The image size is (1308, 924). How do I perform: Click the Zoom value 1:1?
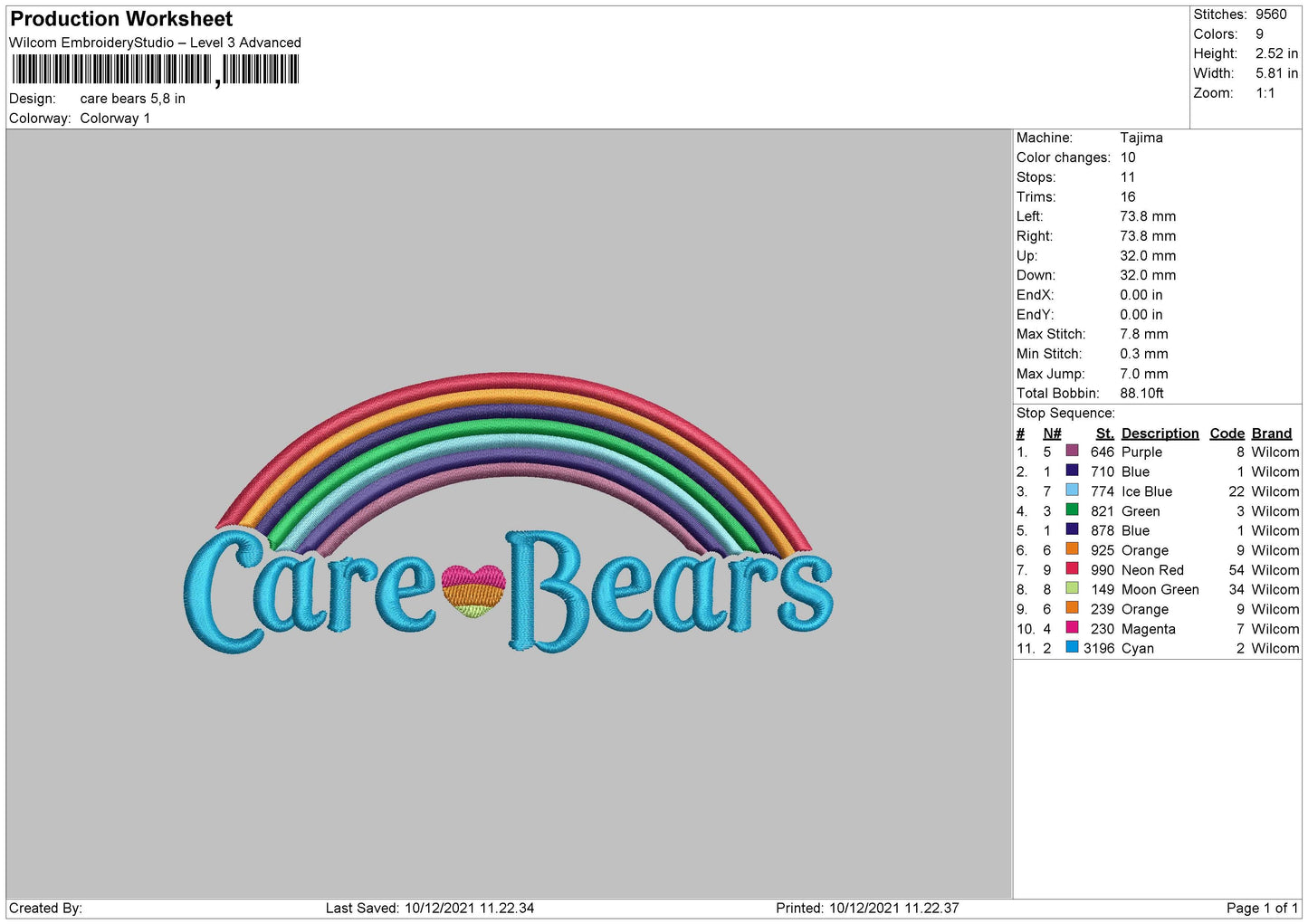tap(1265, 93)
